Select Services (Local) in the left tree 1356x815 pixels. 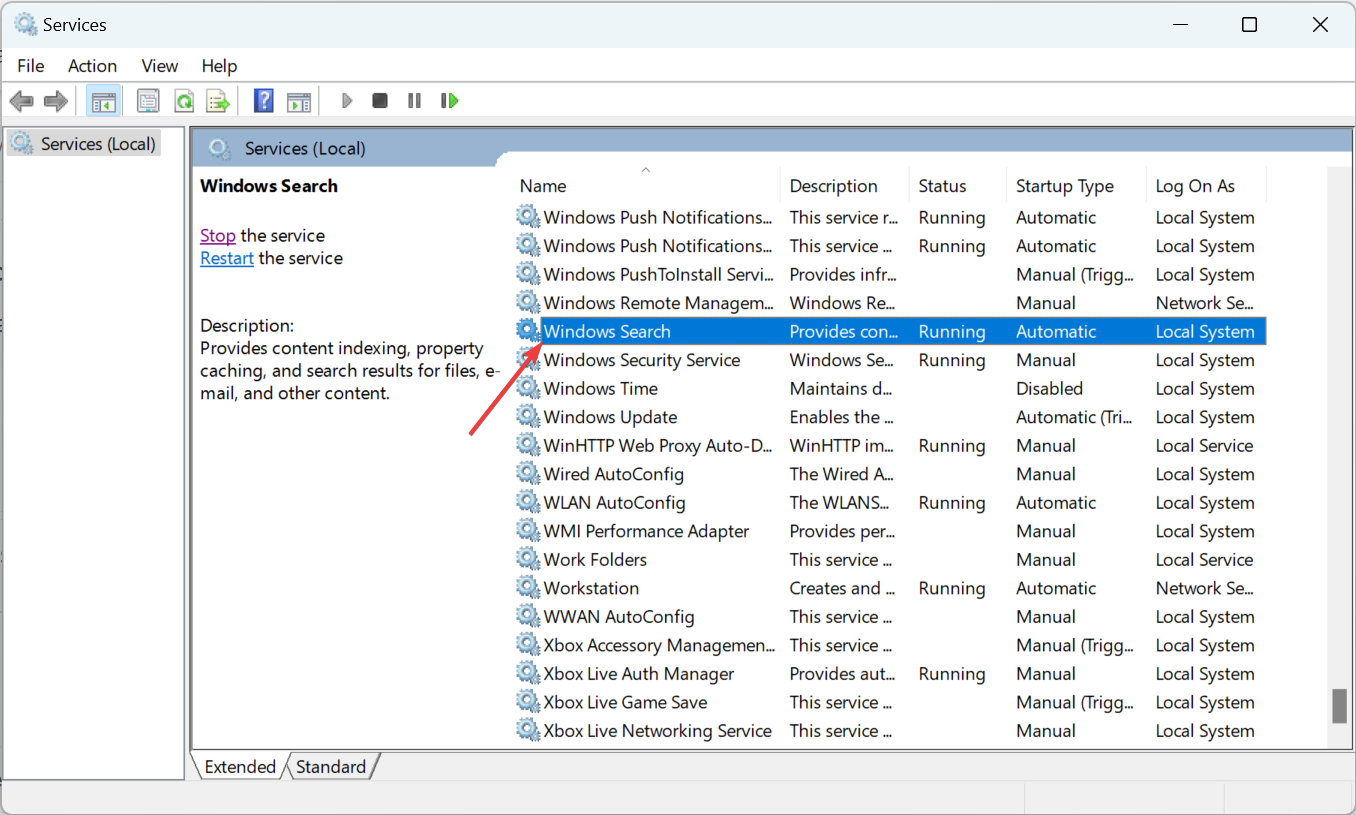click(x=95, y=143)
